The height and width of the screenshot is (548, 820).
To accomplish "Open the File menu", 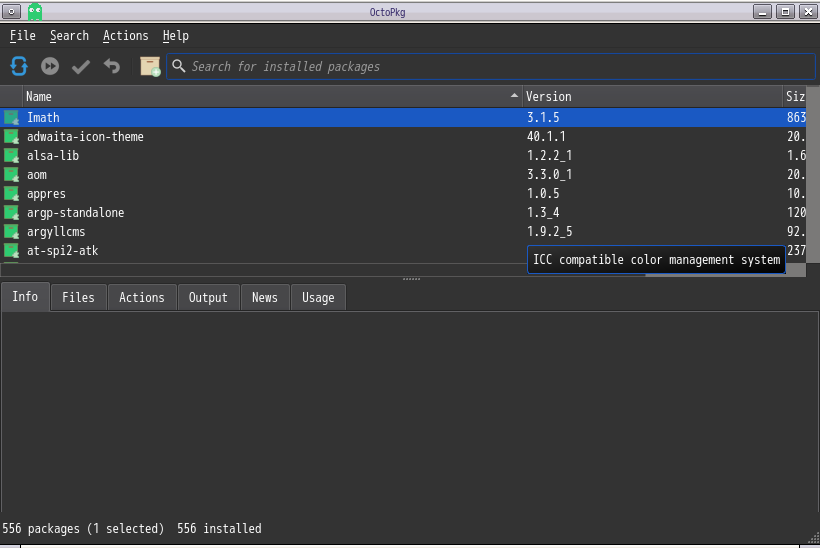I will click(22, 36).
